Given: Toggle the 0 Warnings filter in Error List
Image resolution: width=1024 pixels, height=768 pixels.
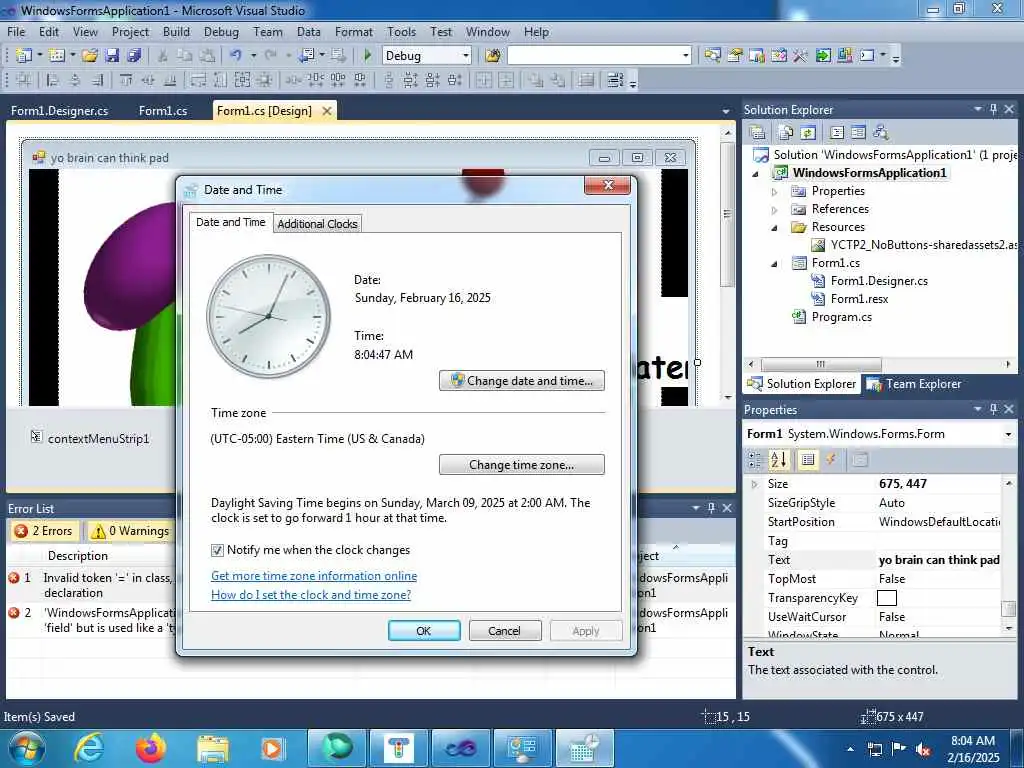Looking at the screenshot, I should [x=129, y=531].
